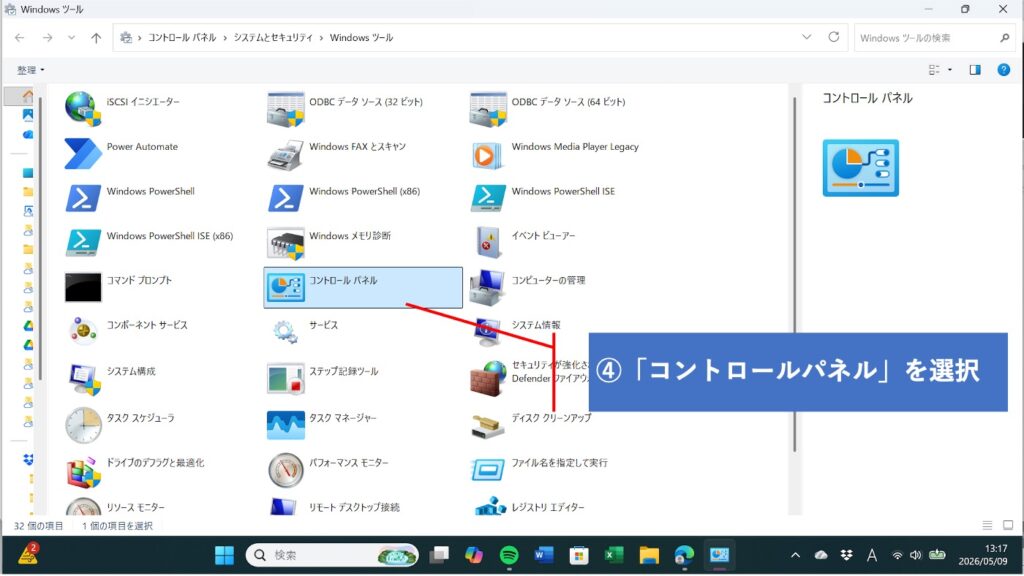
Task: Open the パフォーマンス モニター icon
Action: [285, 470]
